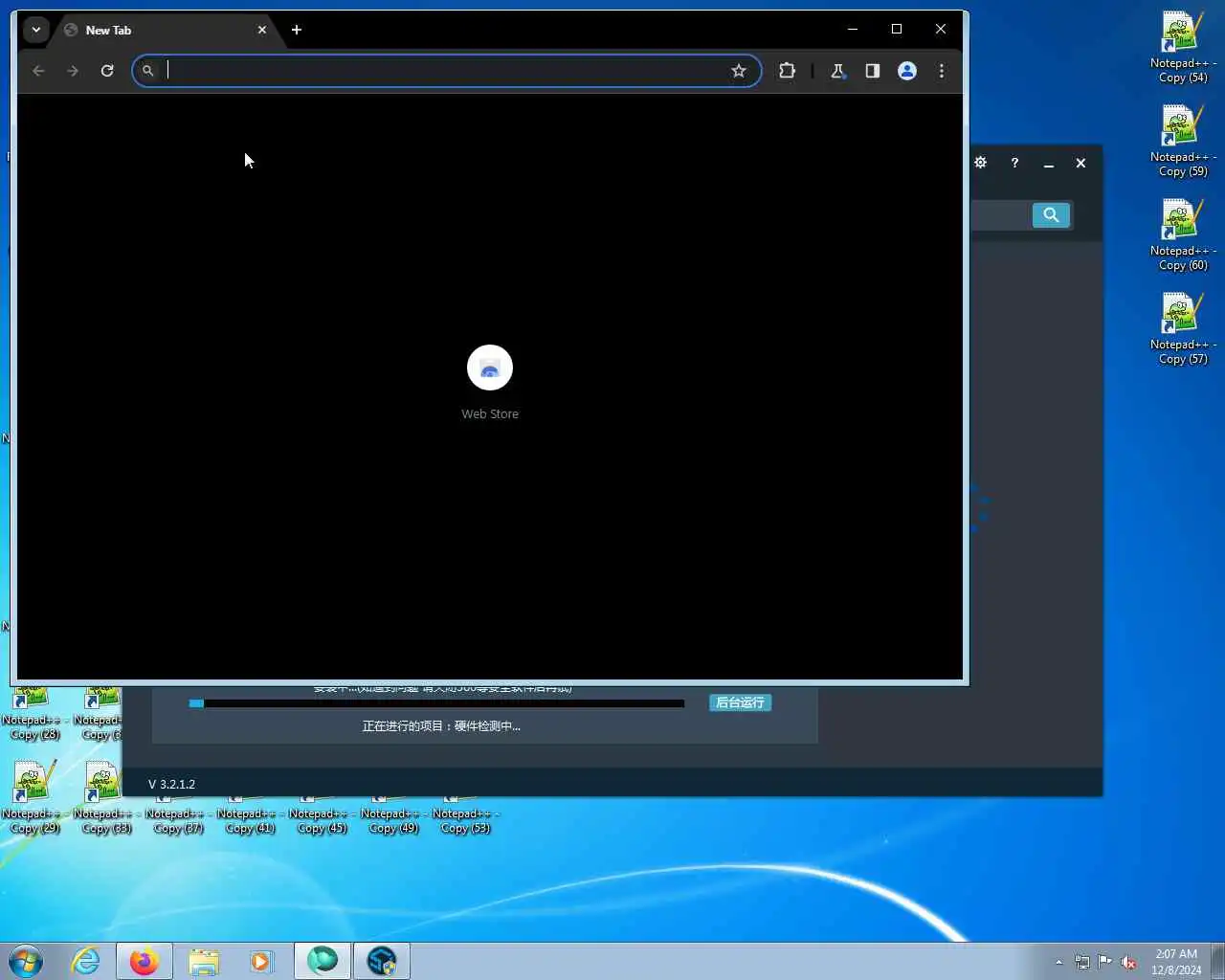Click the Notepad++ - Copy (53) label
The image size is (1225, 980).
(x=465, y=821)
